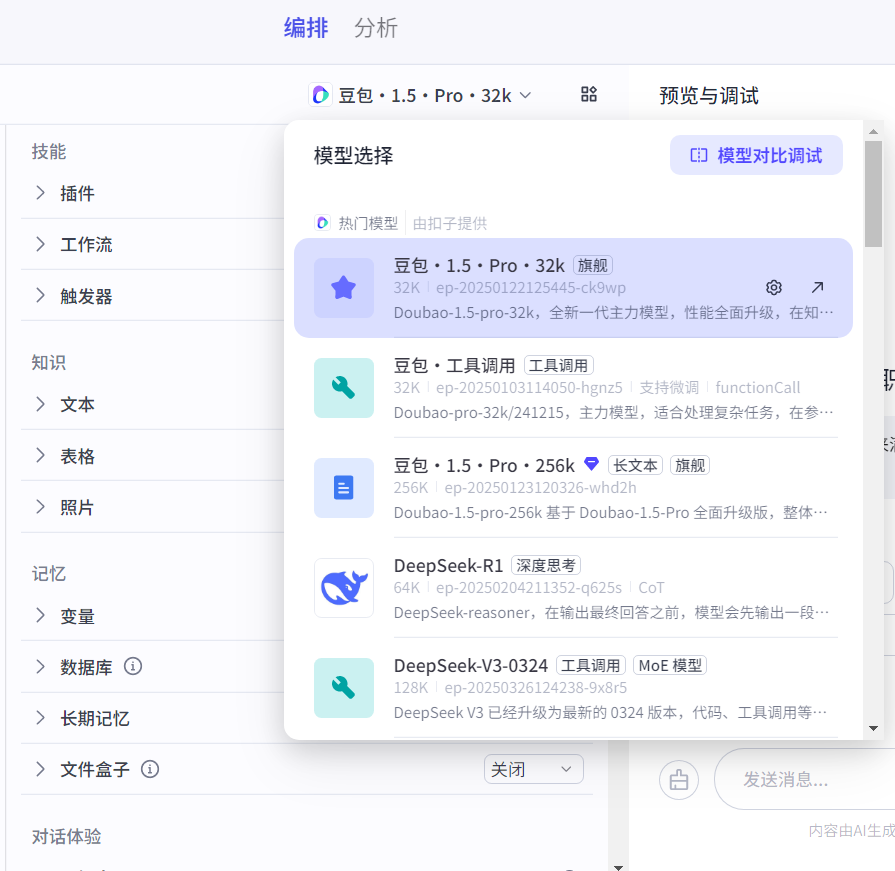Click diamond badge next to 豆包·1.5·Pro·256k

[591, 464]
